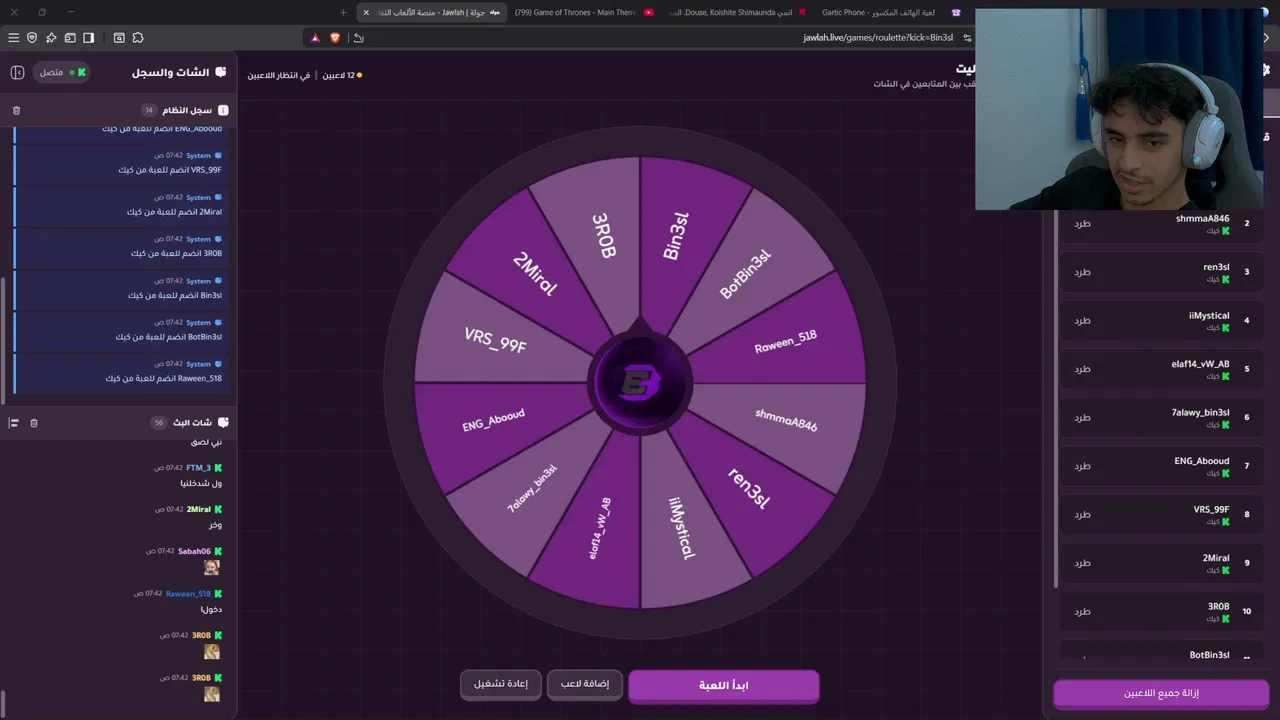Open the Brave hamburger menu
This screenshot has height=720, width=1280.
(13, 38)
